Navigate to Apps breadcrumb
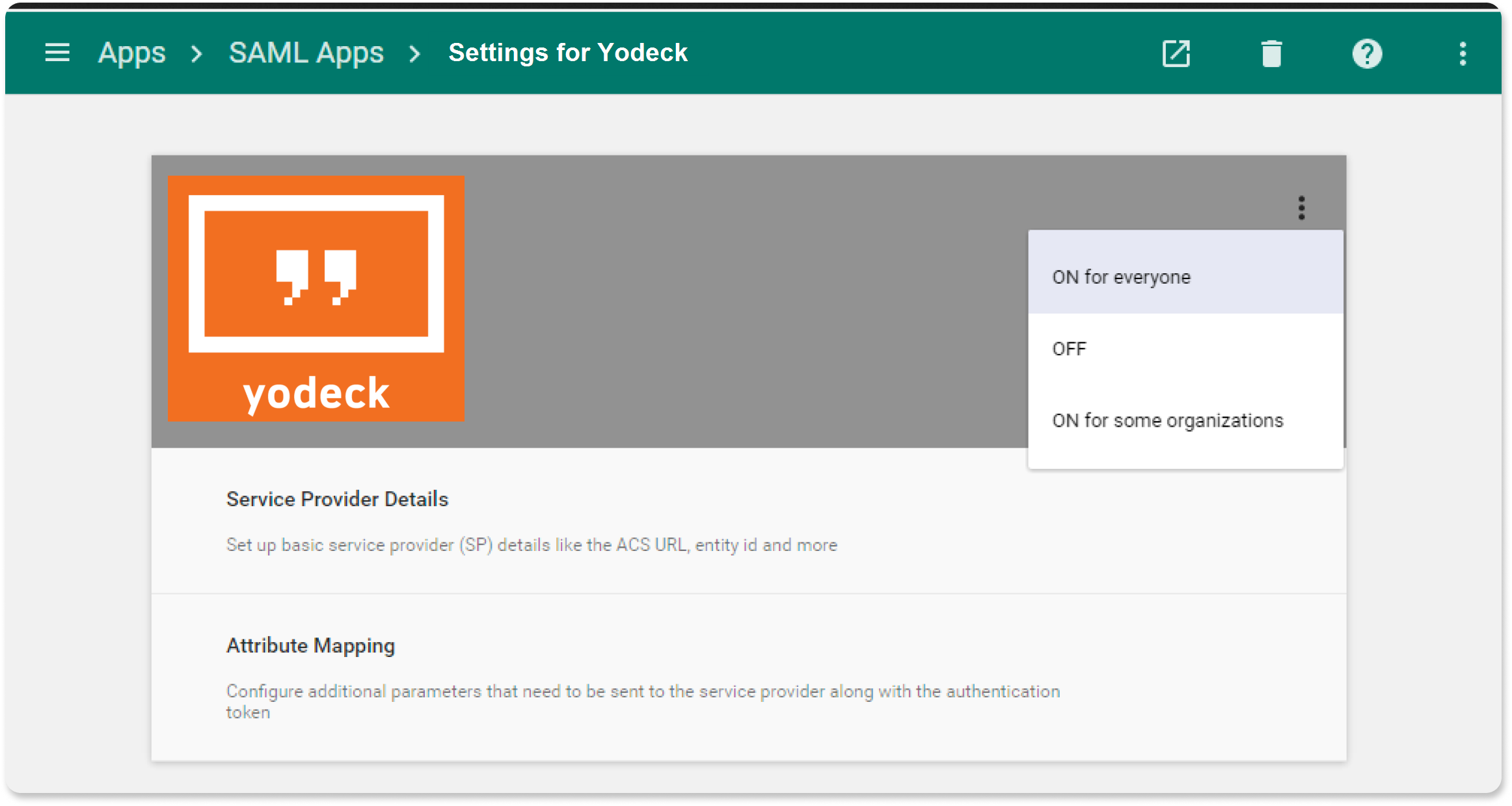1512x806 pixels. 132,53
